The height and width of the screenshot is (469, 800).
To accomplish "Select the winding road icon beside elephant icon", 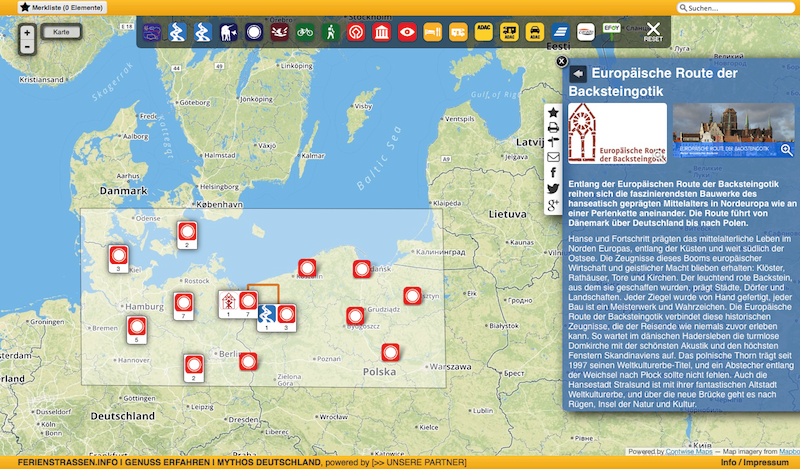I will [203, 32].
